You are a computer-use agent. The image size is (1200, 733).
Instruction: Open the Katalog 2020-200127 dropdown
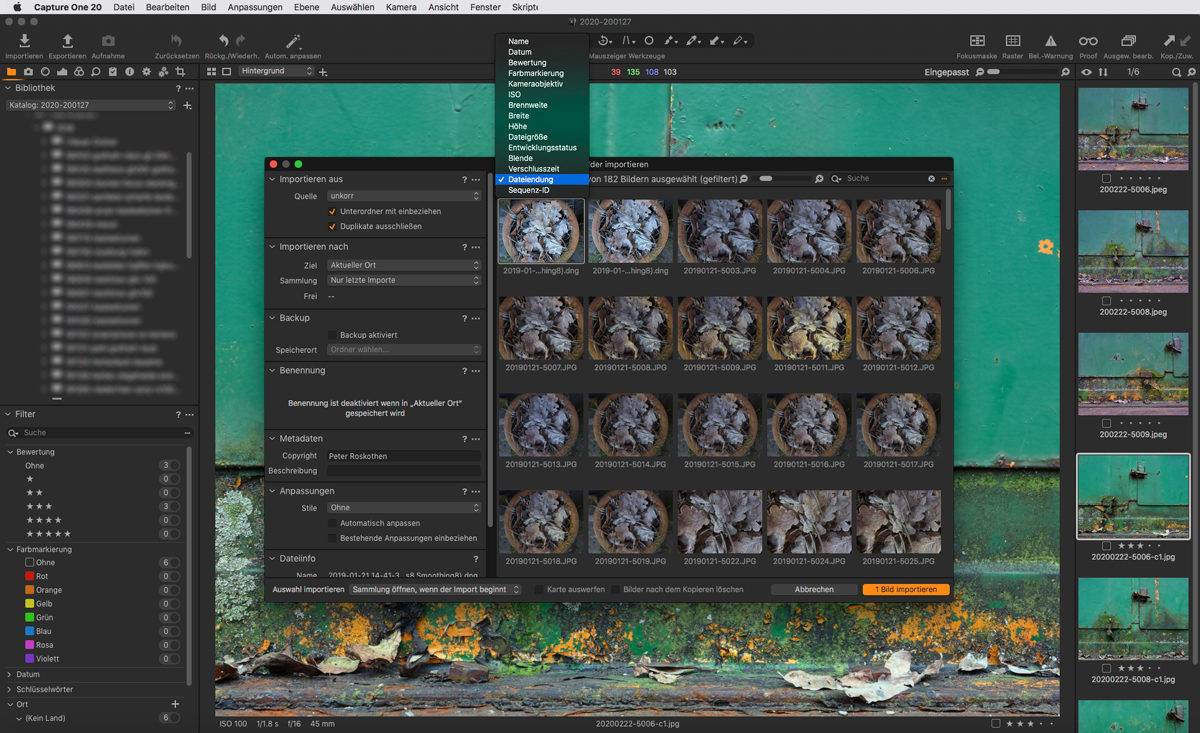click(90, 105)
